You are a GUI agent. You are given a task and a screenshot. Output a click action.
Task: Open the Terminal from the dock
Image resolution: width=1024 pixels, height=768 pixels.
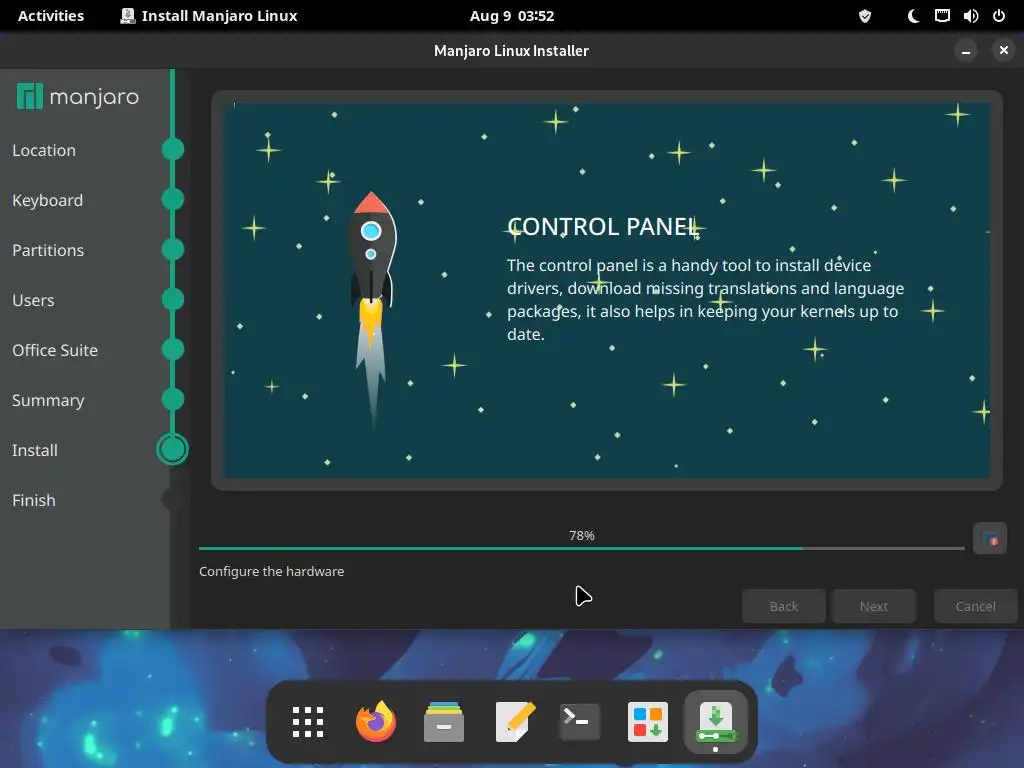(x=579, y=722)
